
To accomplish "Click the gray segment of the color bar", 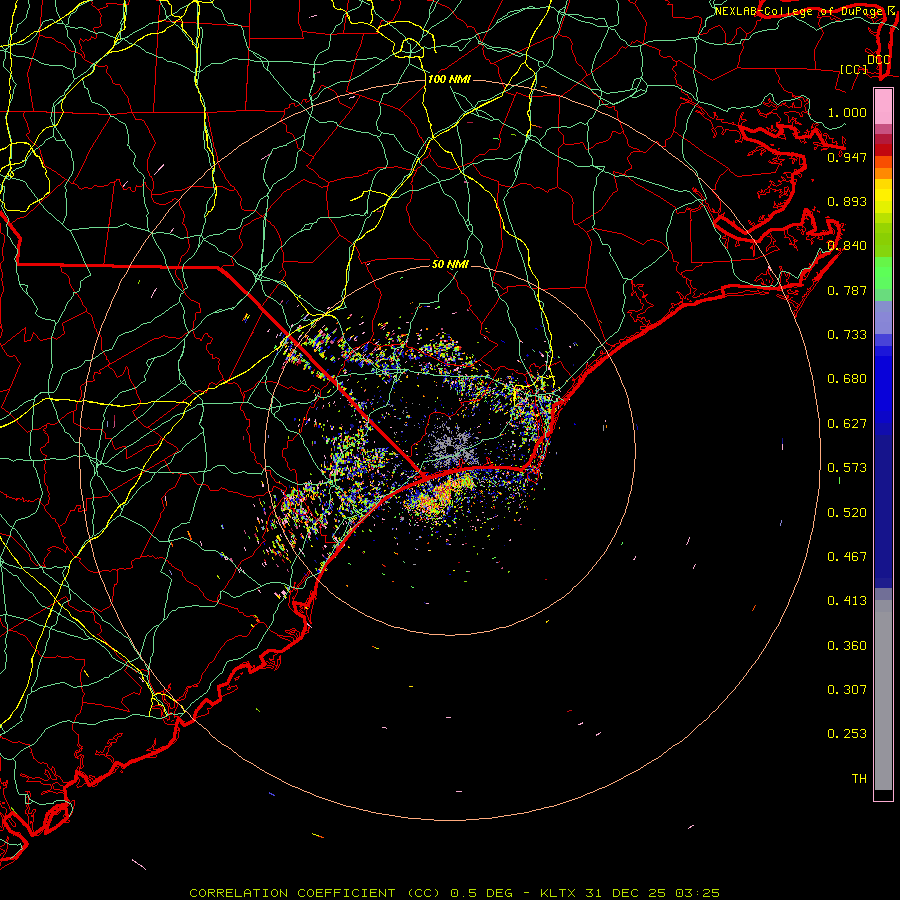I will (x=883, y=695).
